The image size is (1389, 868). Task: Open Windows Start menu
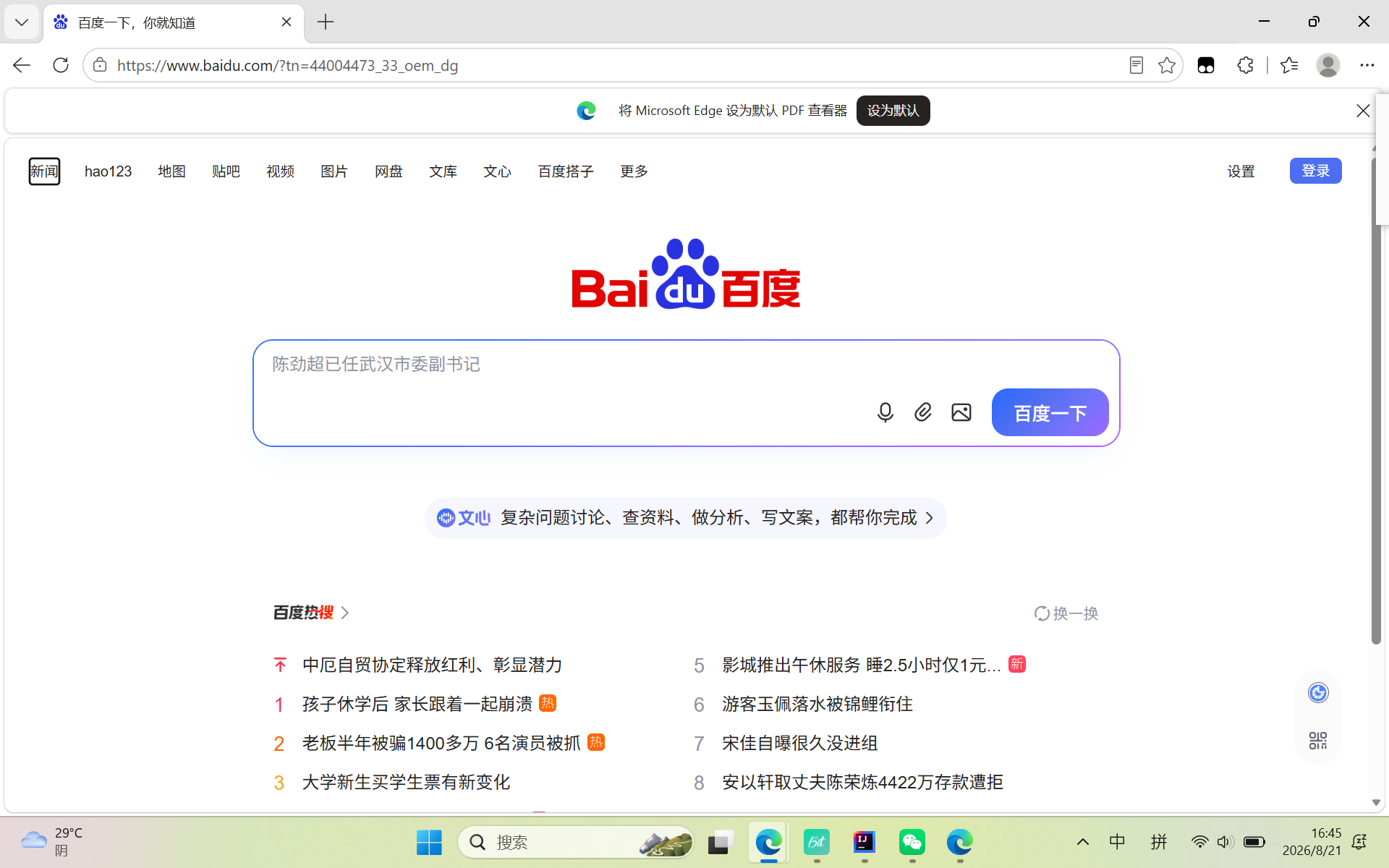[429, 842]
